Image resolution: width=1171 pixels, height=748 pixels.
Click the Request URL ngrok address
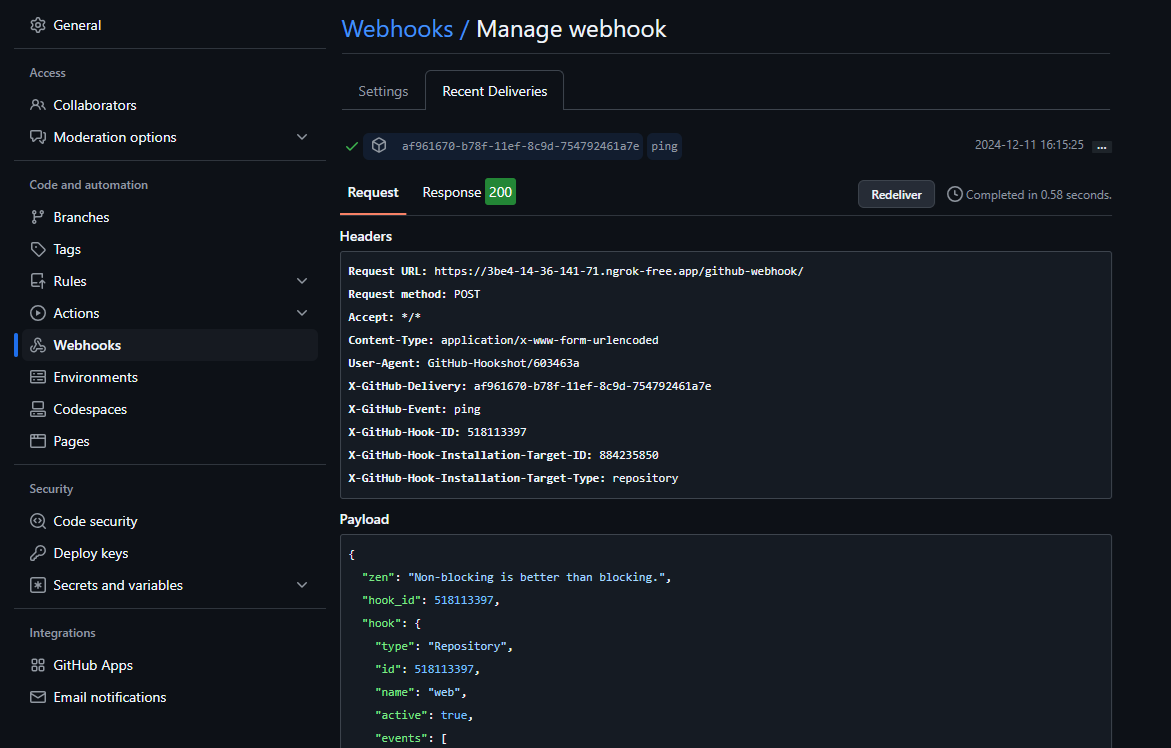pyautogui.click(x=618, y=271)
